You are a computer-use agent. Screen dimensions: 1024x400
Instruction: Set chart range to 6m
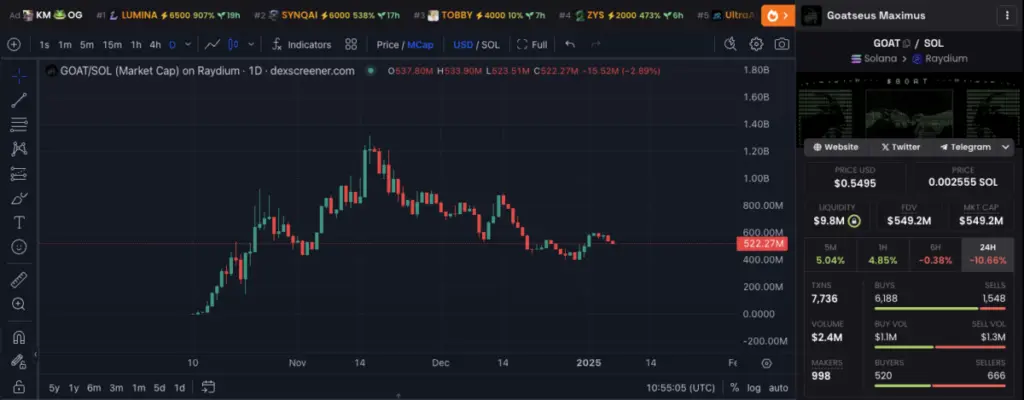(x=94, y=387)
